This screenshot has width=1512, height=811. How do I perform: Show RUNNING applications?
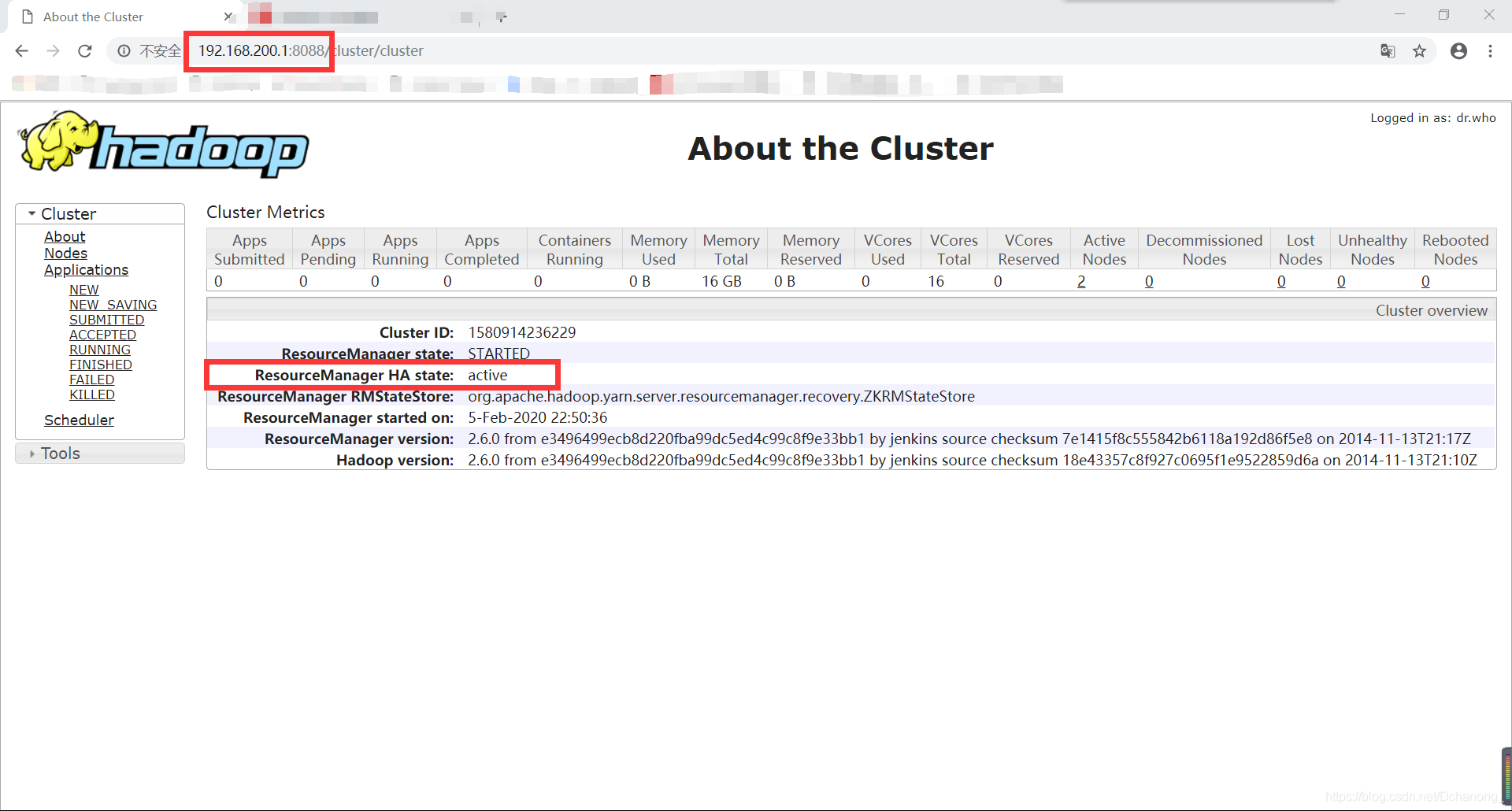pyautogui.click(x=99, y=350)
